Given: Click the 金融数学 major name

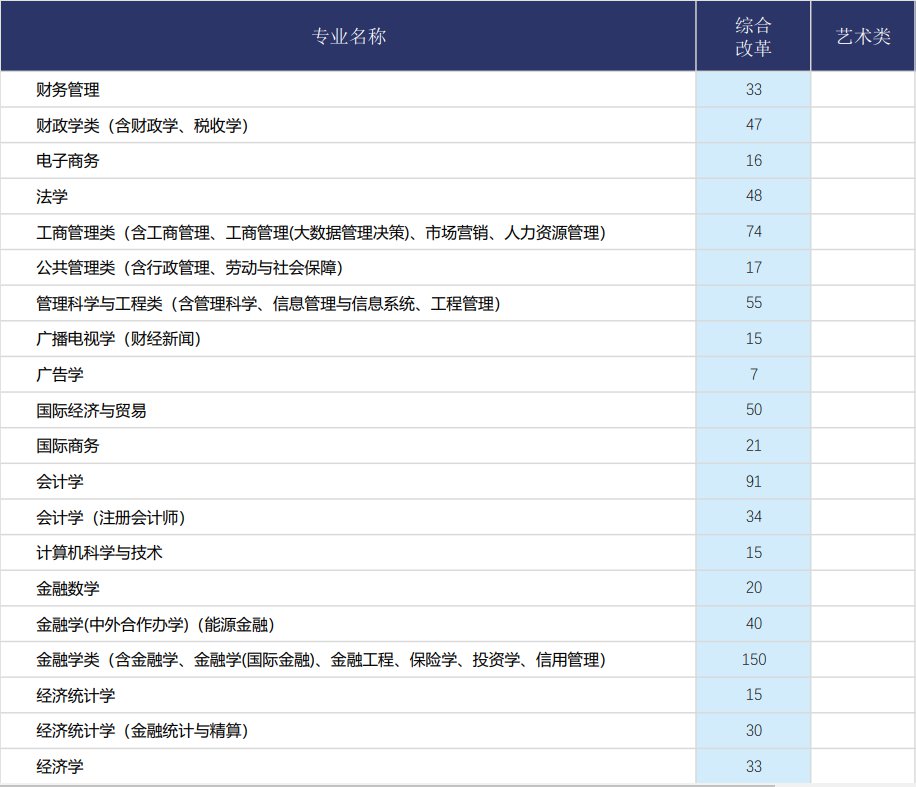Looking at the screenshot, I should 68,588.
